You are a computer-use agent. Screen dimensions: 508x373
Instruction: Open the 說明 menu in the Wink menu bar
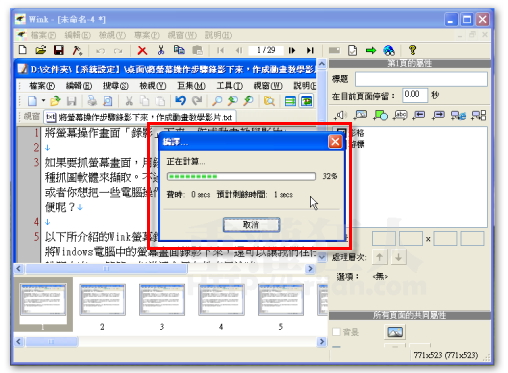tap(218, 35)
